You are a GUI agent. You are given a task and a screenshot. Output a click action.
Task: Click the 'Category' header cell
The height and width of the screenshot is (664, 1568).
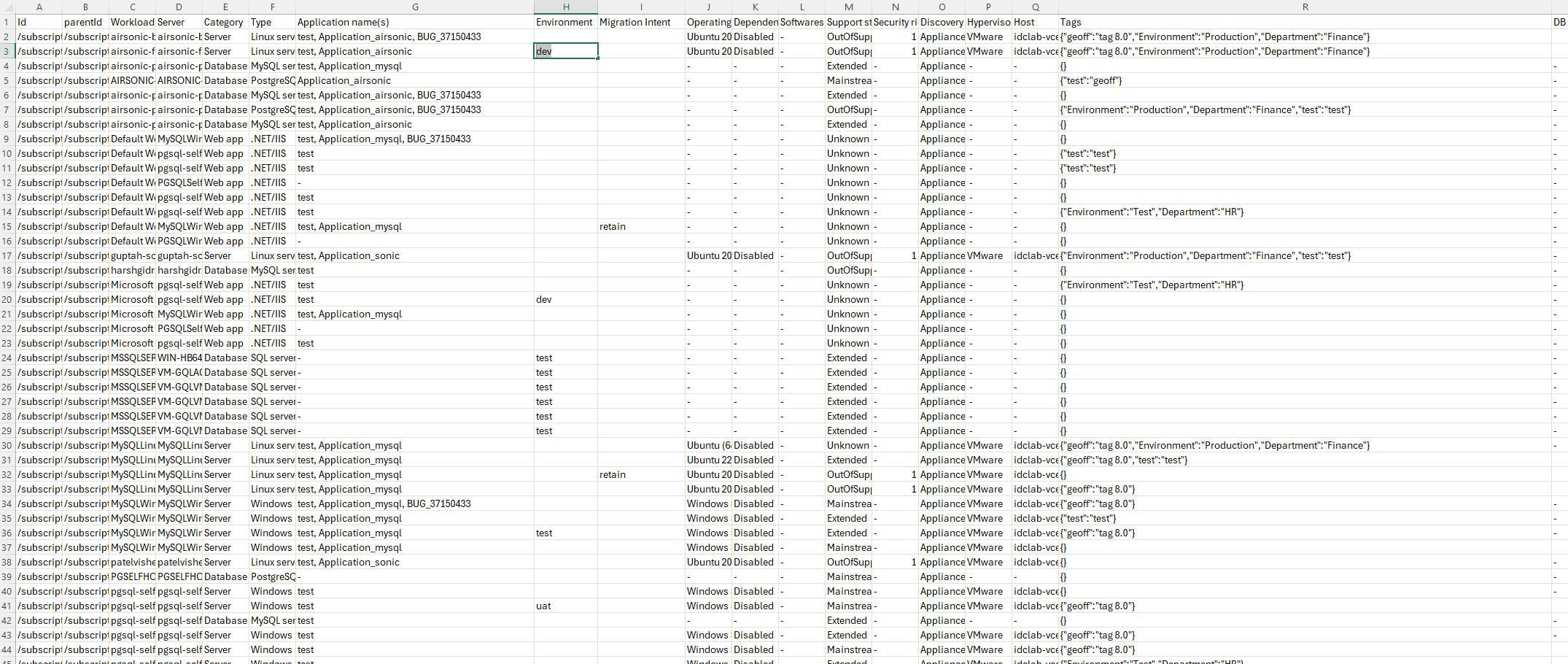coord(226,22)
